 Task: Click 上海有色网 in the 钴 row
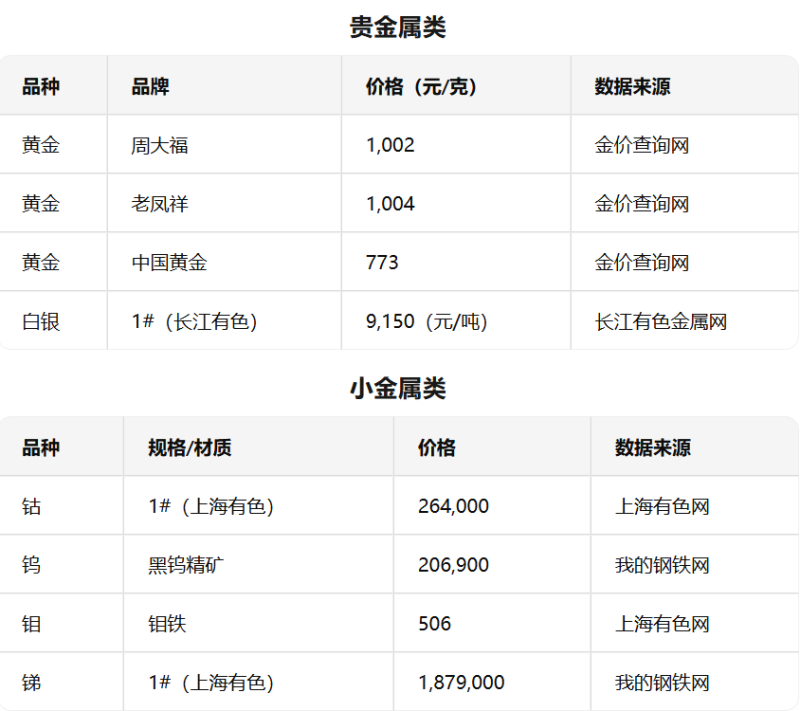point(662,506)
